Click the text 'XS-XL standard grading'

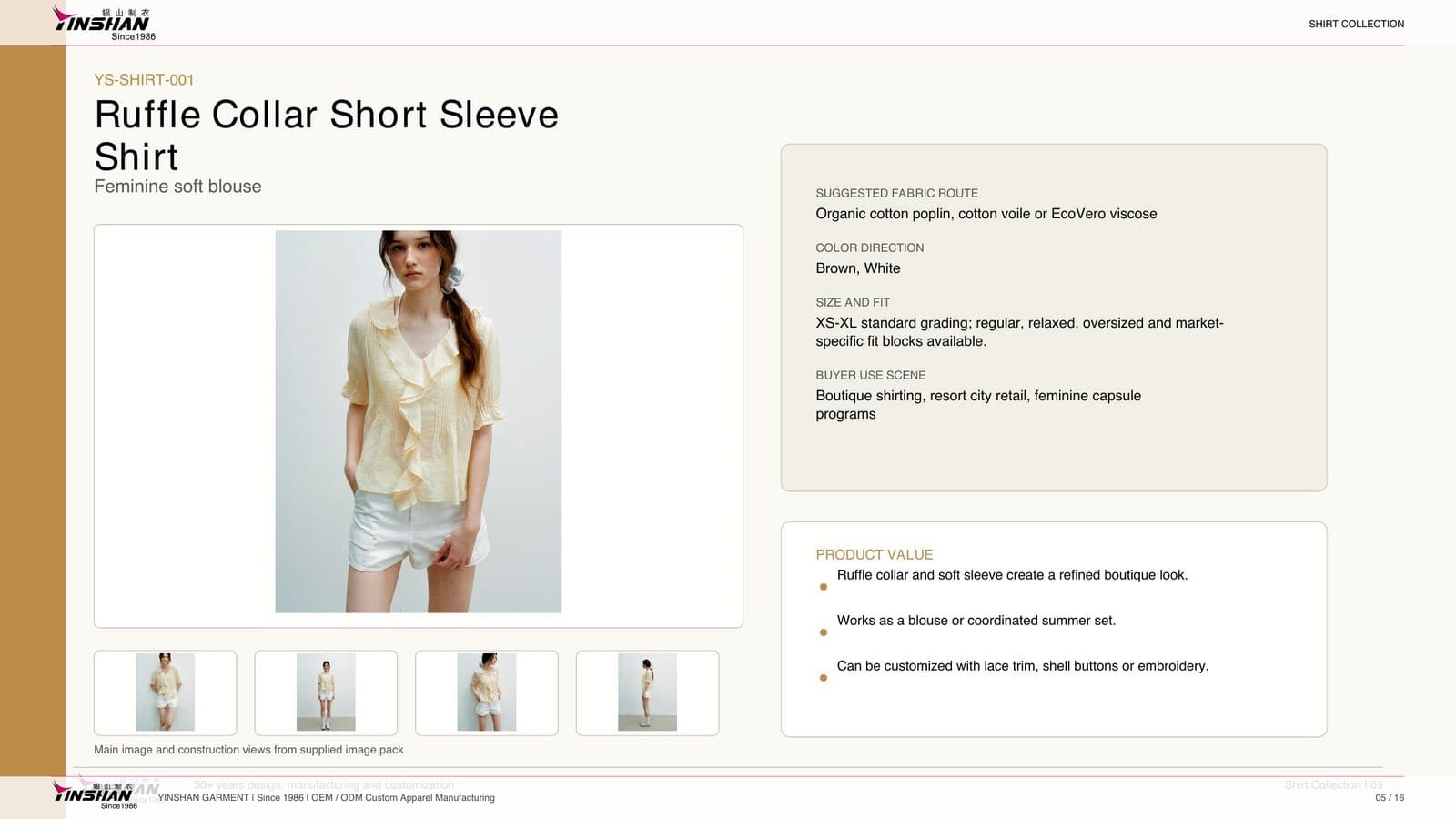pos(892,323)
